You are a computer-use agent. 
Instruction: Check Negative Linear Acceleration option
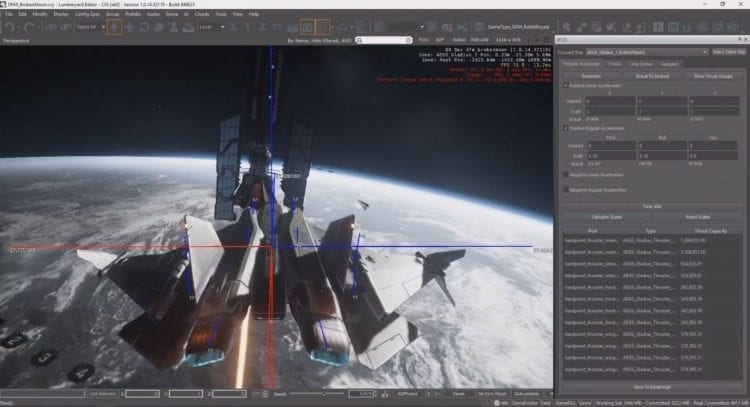coord(567,173)
